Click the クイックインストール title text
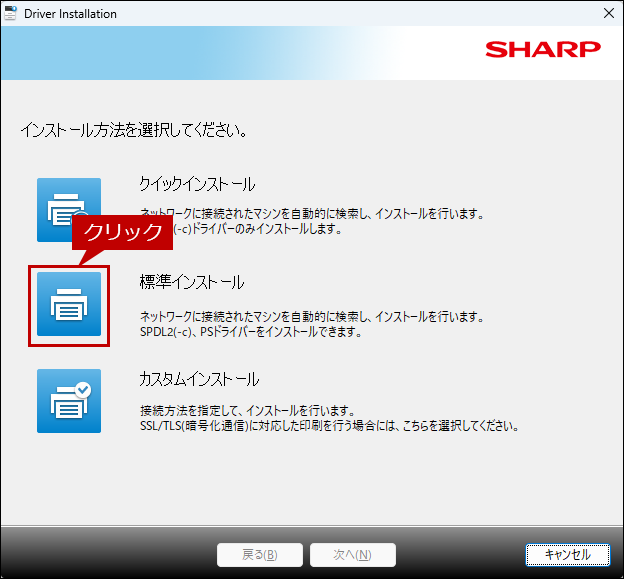This screenshot has width=624, height=579. (197, 185)
